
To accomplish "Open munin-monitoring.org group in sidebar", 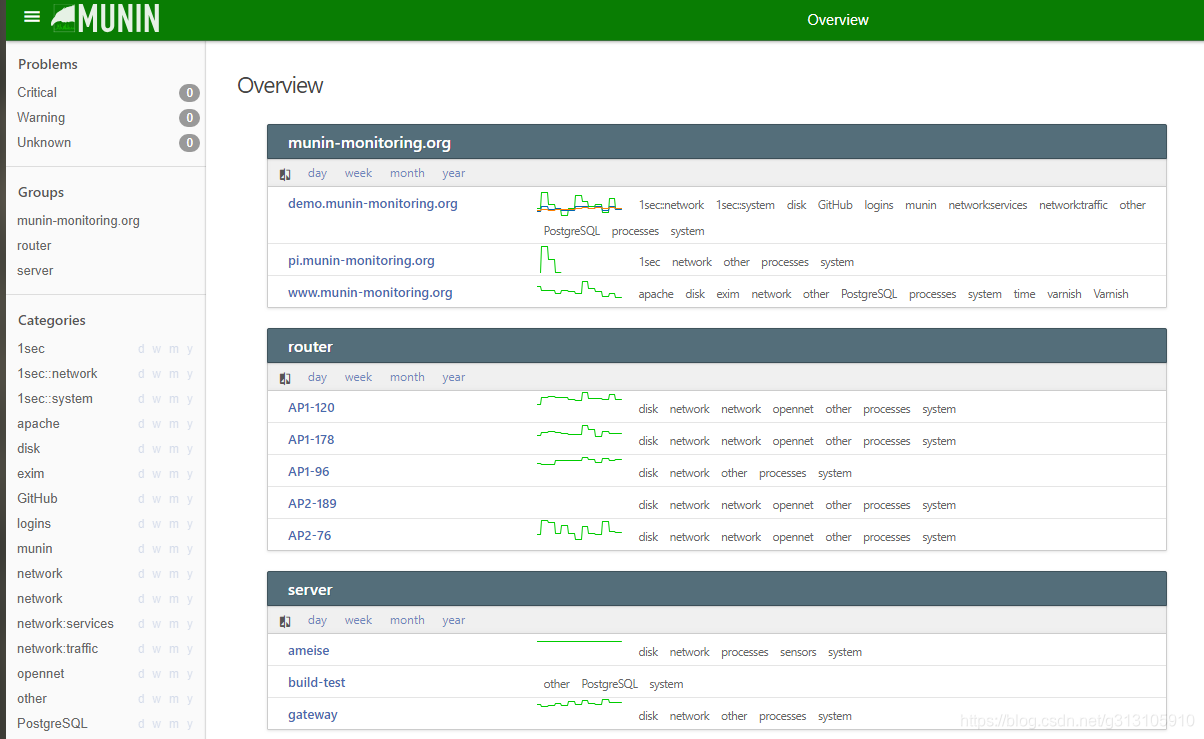I will click(78, 220).
